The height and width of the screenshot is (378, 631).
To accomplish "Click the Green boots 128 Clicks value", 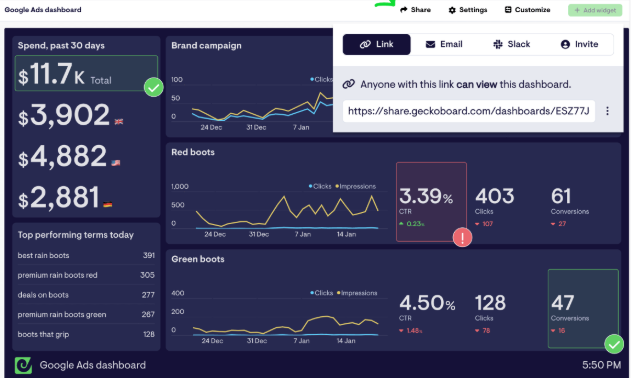I will pos(490,303).
